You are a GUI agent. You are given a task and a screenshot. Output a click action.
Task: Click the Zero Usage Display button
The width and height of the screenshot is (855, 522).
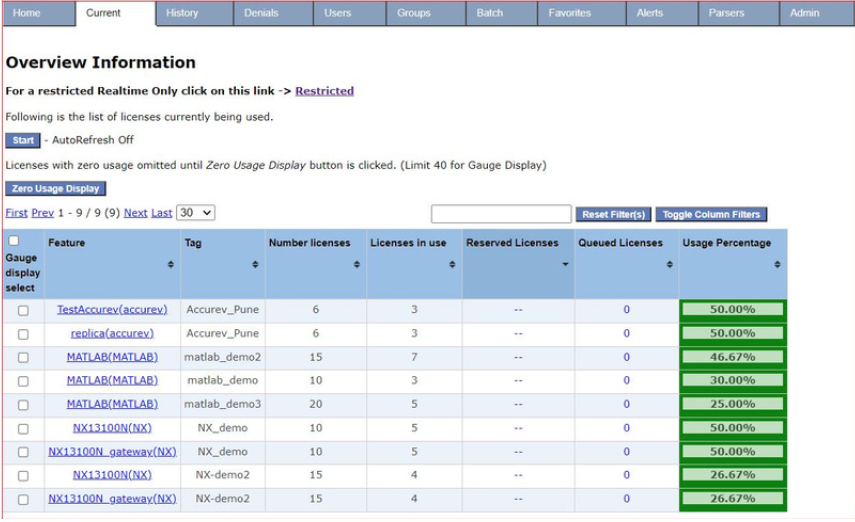tap(55, 188)
